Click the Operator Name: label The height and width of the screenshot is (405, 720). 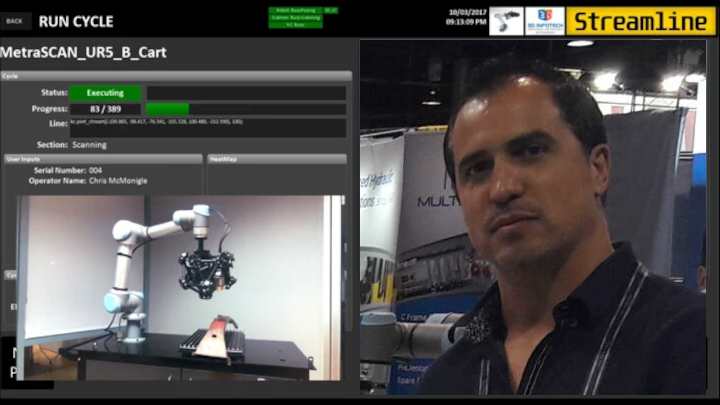tap(57, 181)
